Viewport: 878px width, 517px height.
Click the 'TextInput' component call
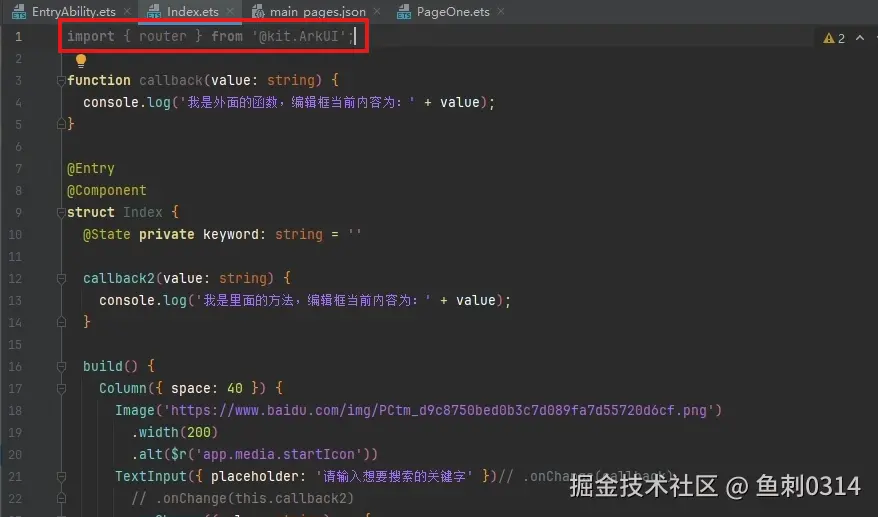pyautogui.click(x=151, y=476)
